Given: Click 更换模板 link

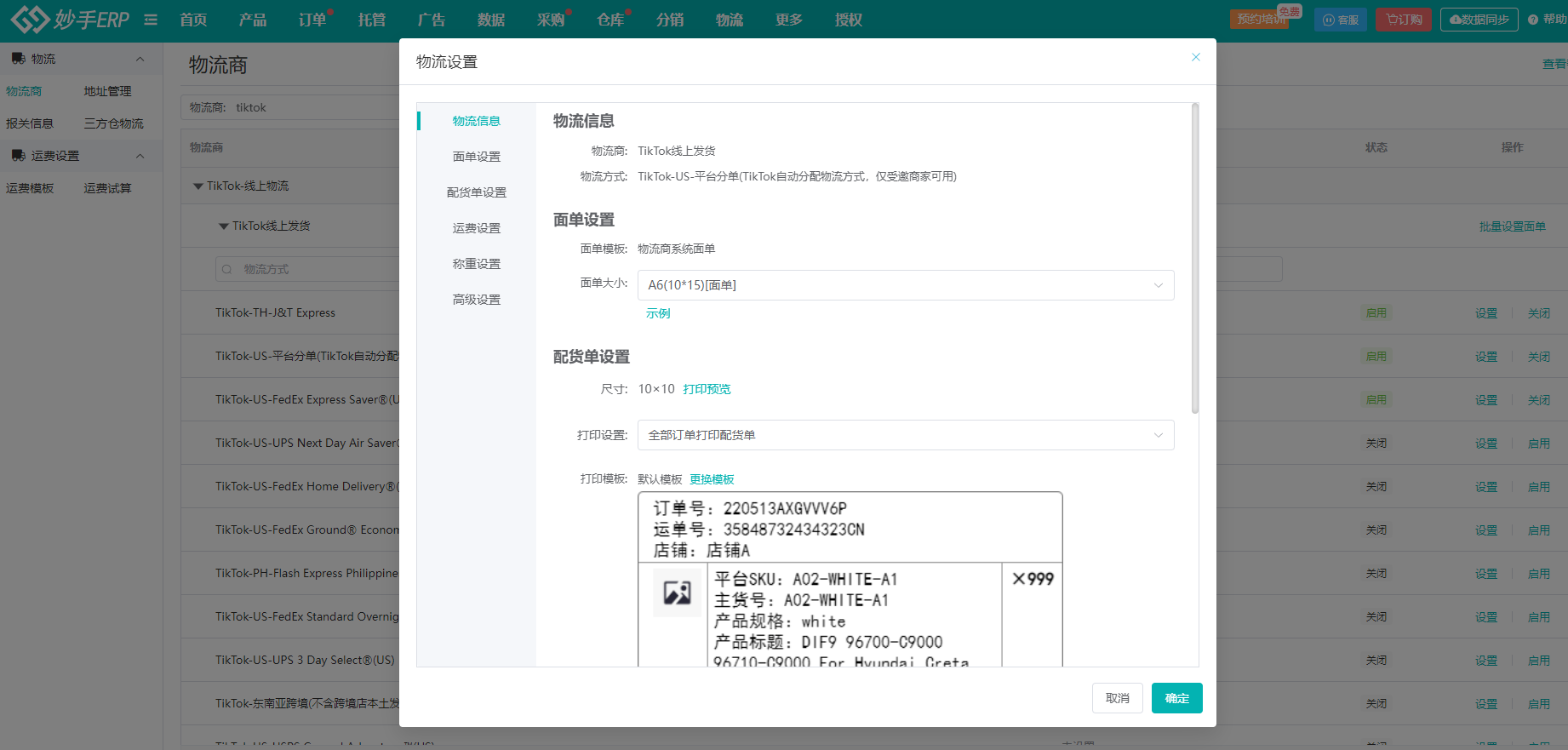Looking at the screenshot, I should [x=712, y=479].
